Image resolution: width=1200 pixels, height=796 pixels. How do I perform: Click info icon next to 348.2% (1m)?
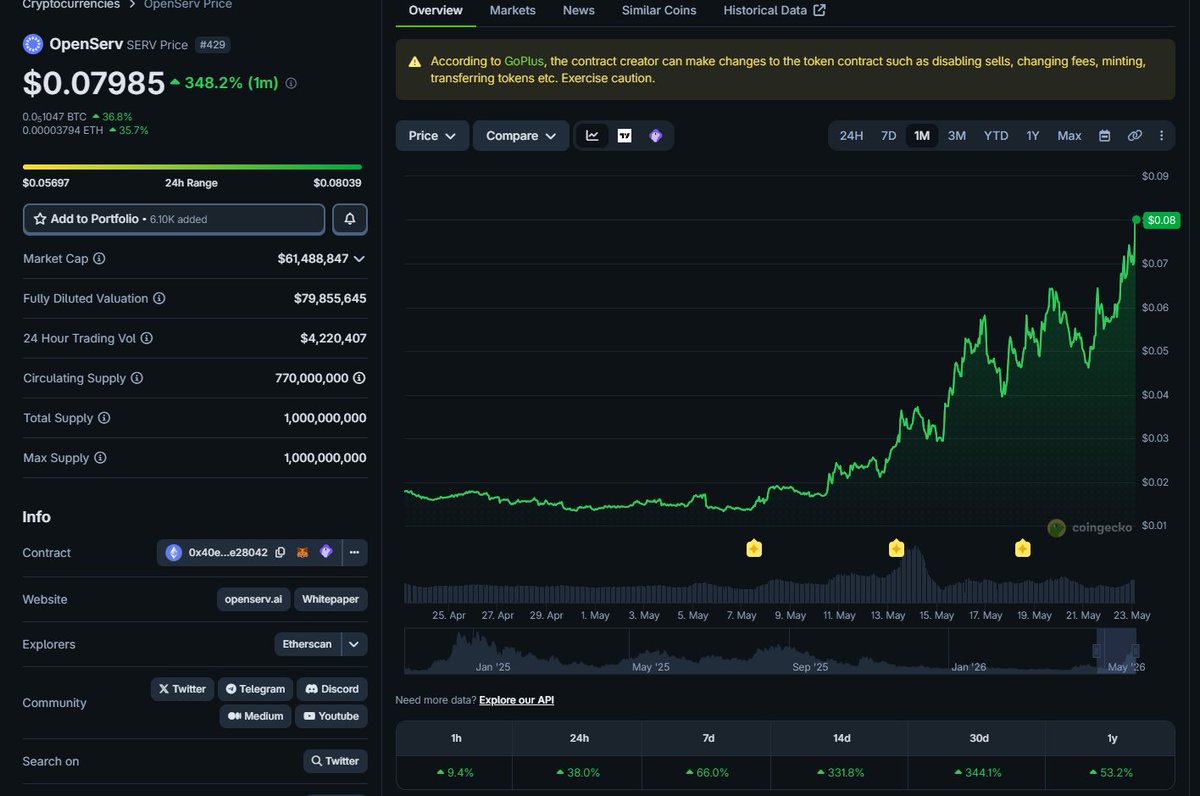point(291,84)
